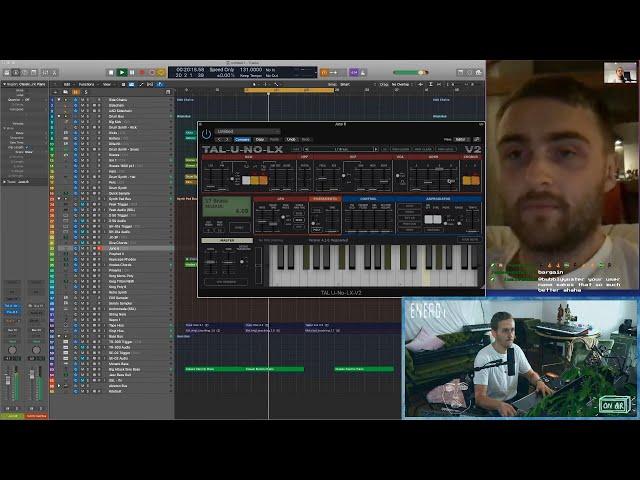This screenshot has width=640, height=480.
Task: Expand the Track inspector disclosure triangle
Action: 5,182
